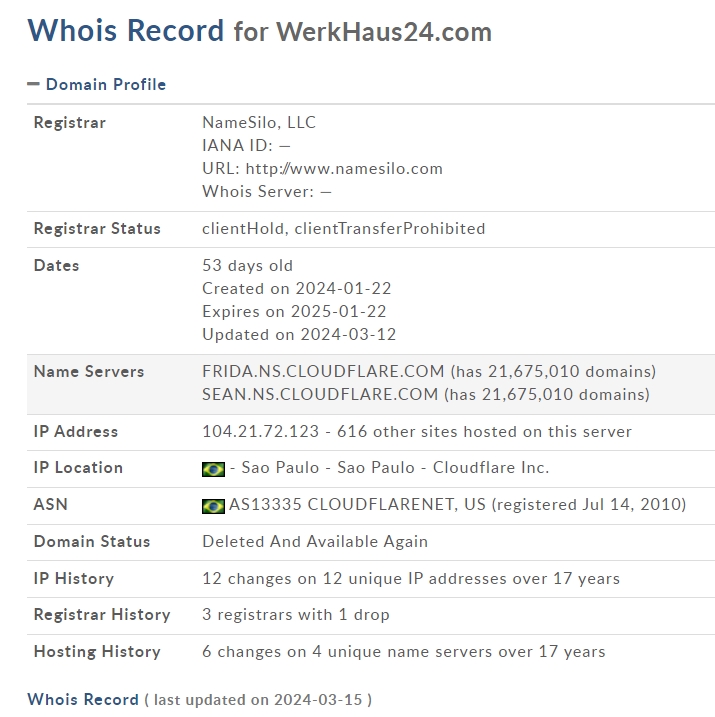Select Updated on 2024-03-12 date

[299, 334]
